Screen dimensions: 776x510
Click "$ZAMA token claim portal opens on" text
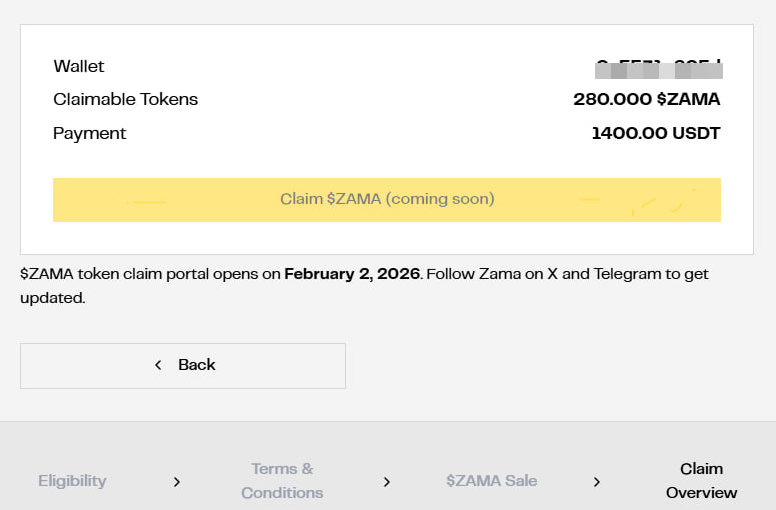click(x=150, y=273)
